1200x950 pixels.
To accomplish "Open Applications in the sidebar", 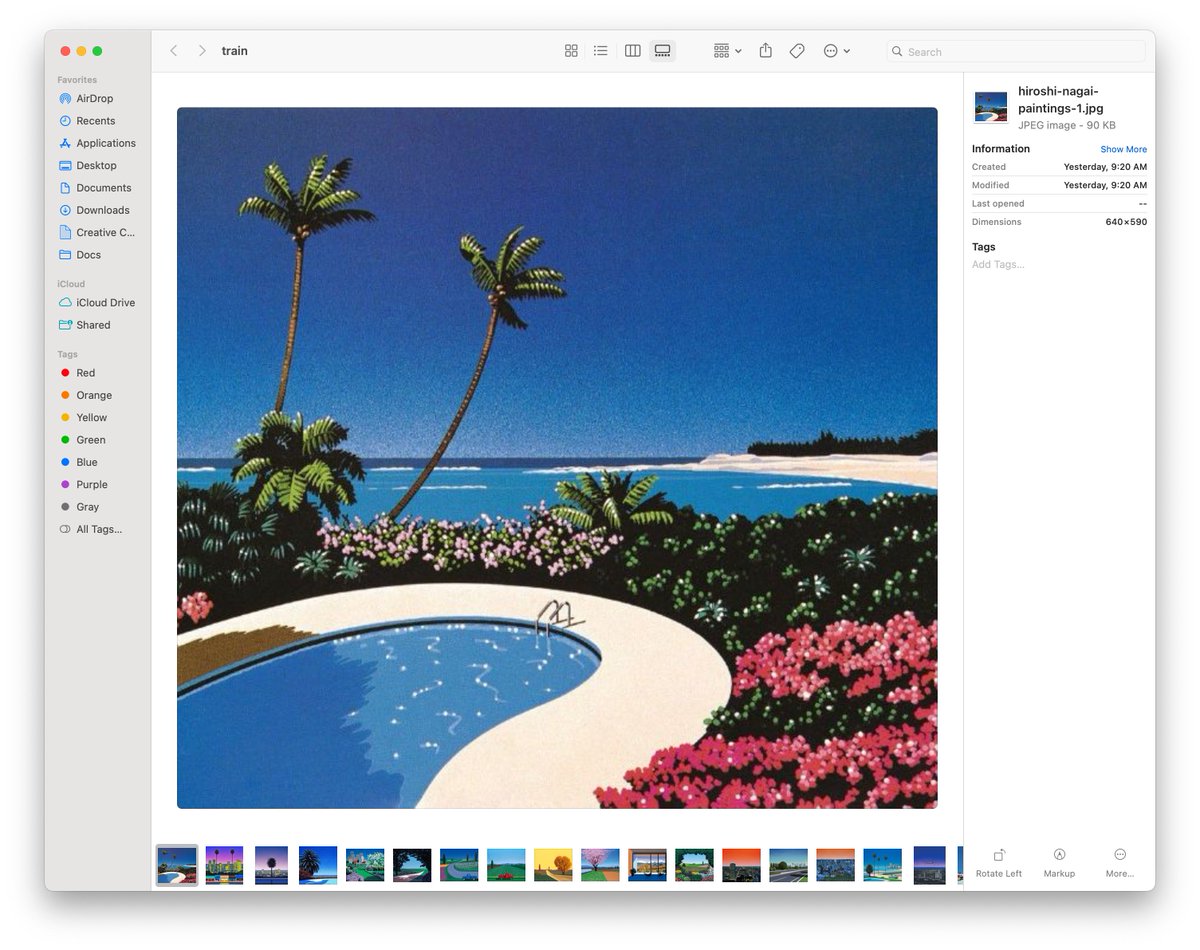I will pyautogui.click(x=105, y=143).
